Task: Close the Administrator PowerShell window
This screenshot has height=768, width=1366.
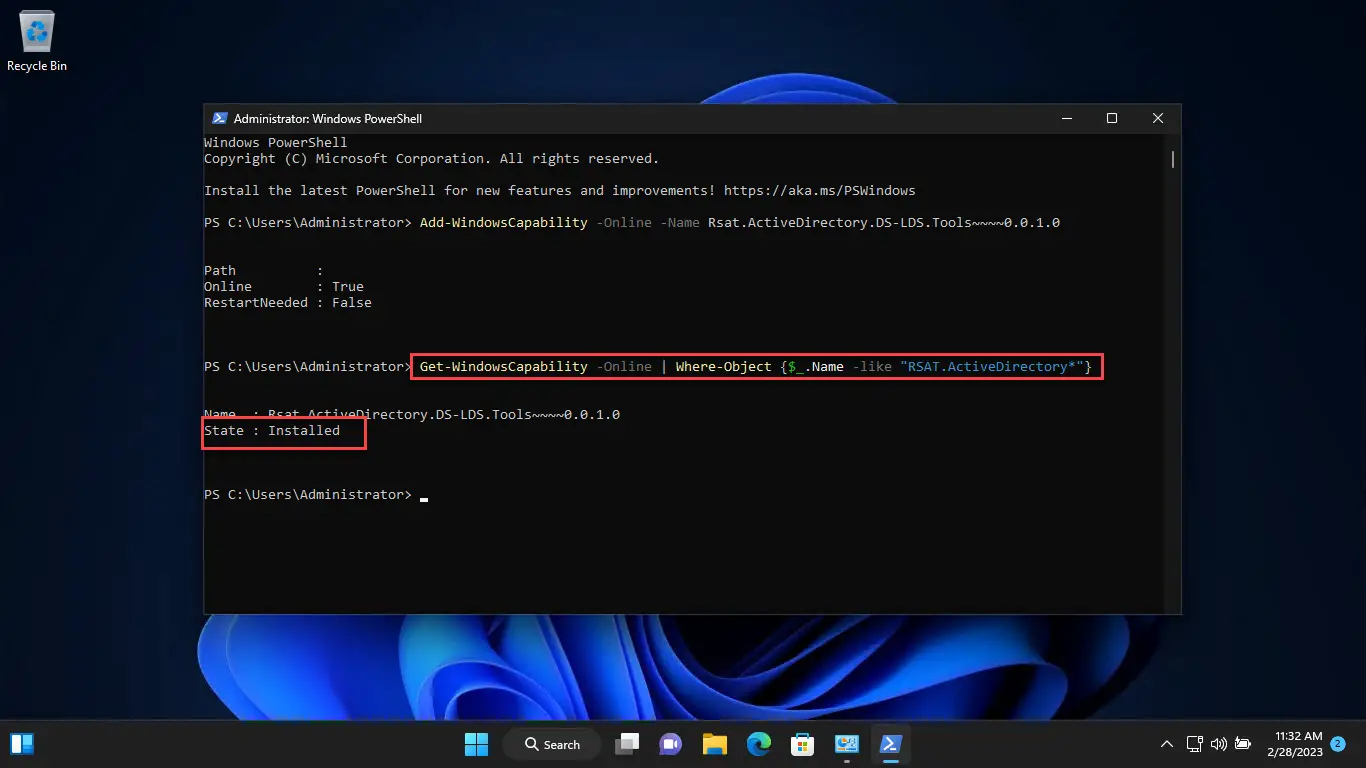Action: pyautogui.click(x=1158, y=118)
